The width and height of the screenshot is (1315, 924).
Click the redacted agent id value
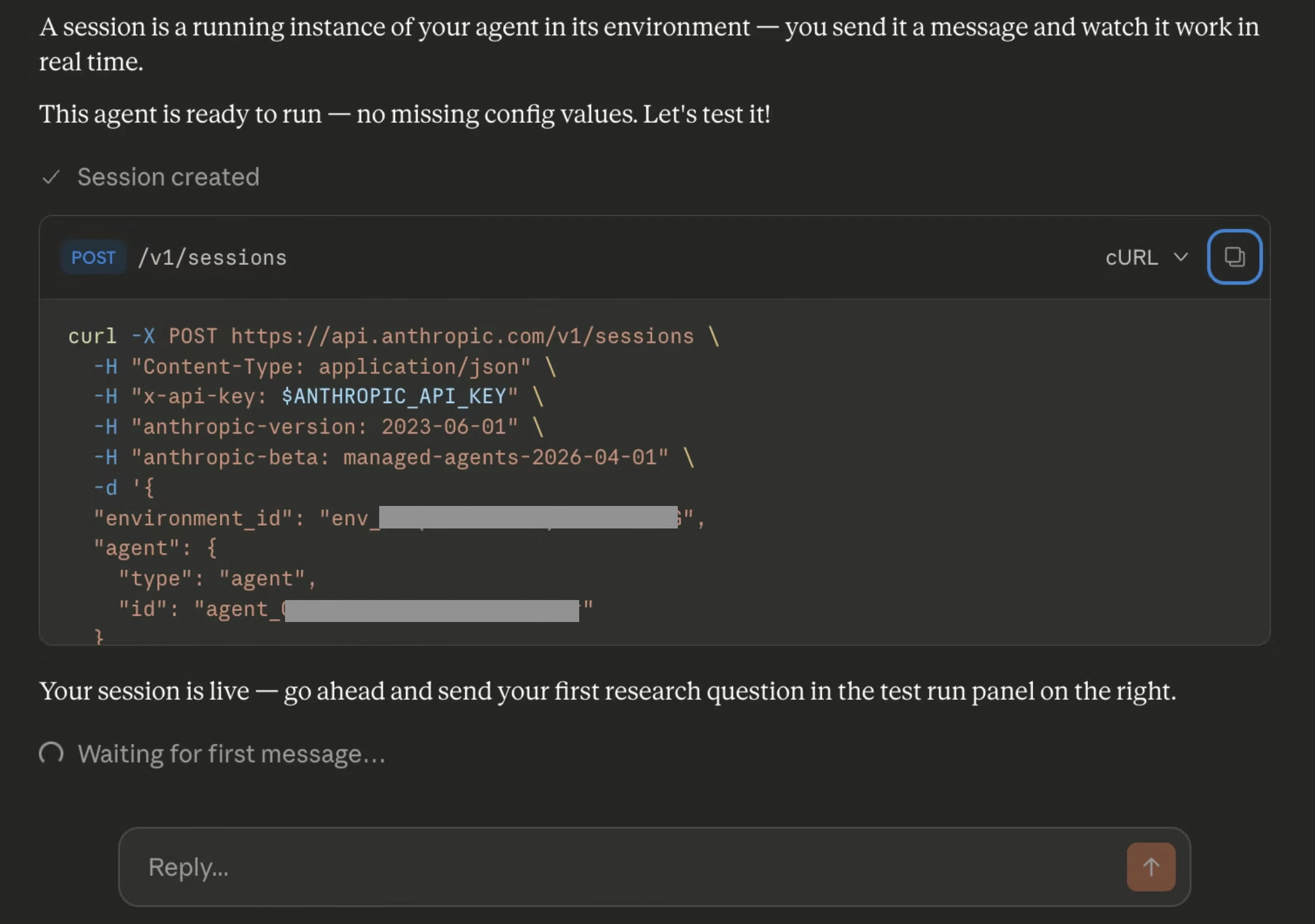point(431,611)
